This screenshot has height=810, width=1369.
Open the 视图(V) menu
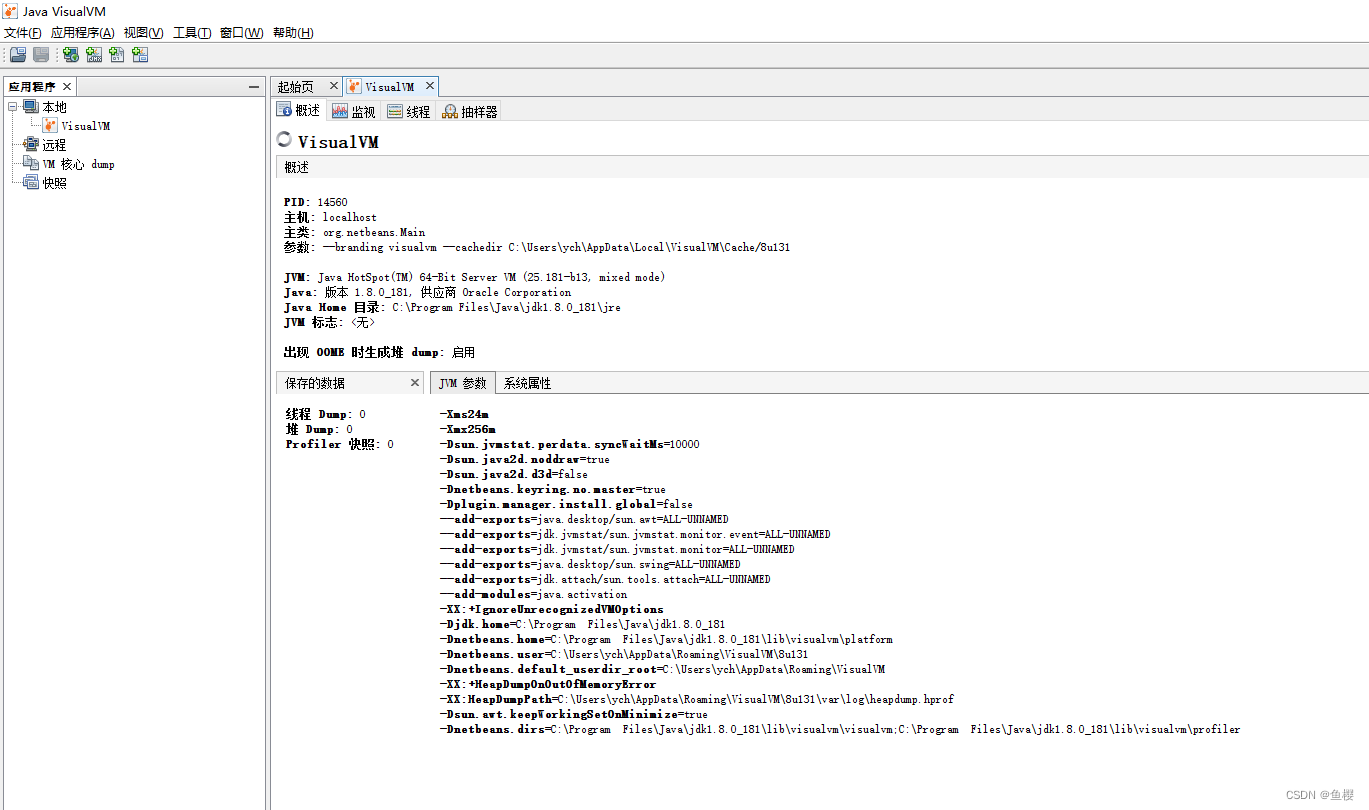click(x=143, y=33)
